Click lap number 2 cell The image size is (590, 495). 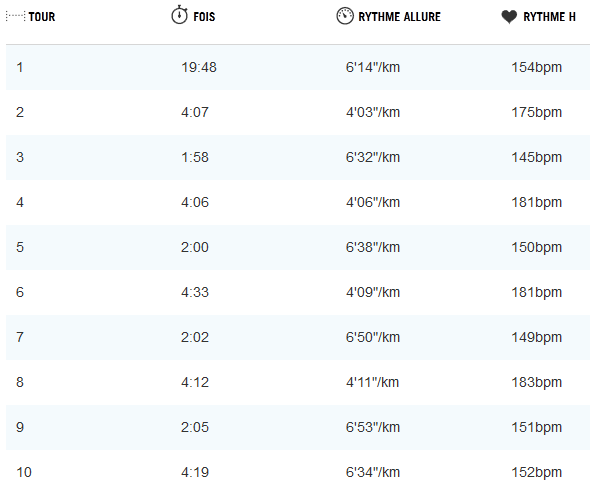point(20,112)
